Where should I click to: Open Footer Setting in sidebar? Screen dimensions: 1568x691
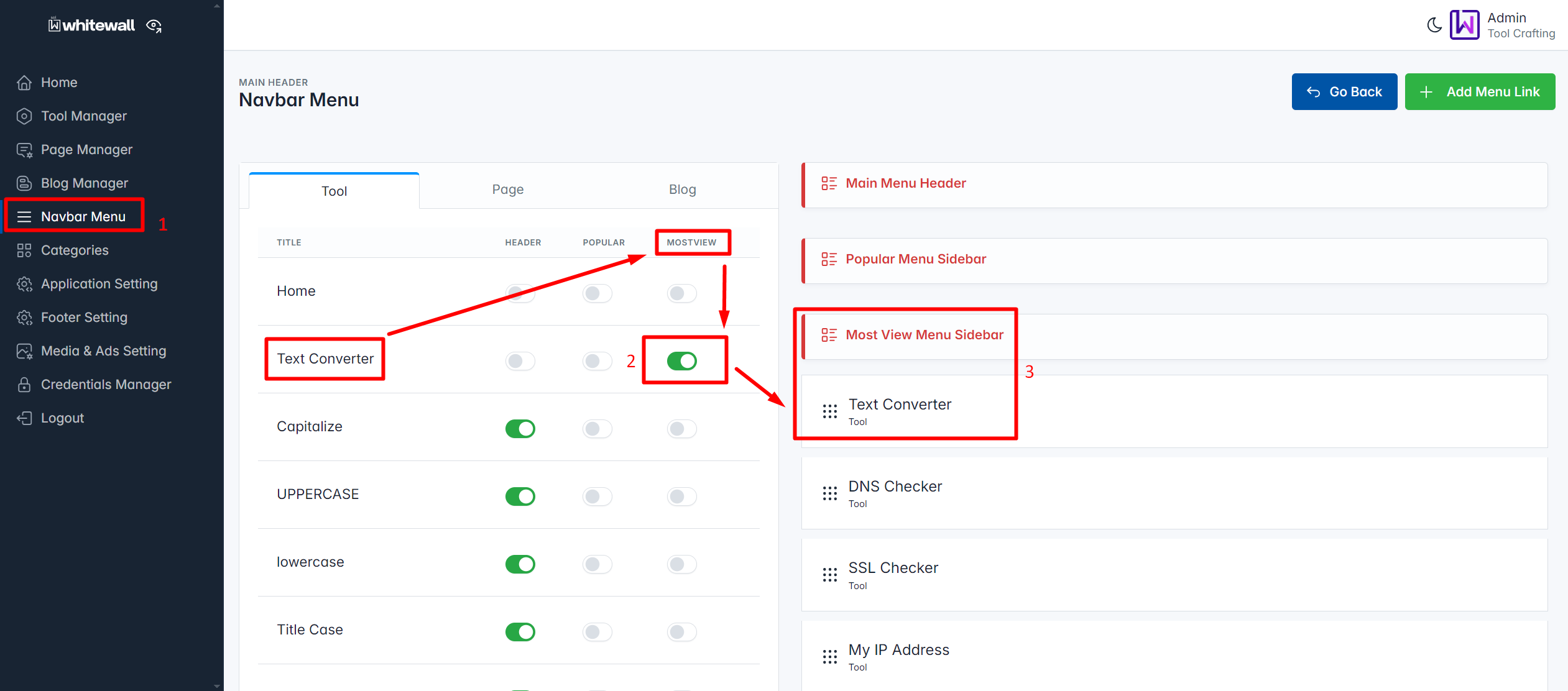[84, 318]
